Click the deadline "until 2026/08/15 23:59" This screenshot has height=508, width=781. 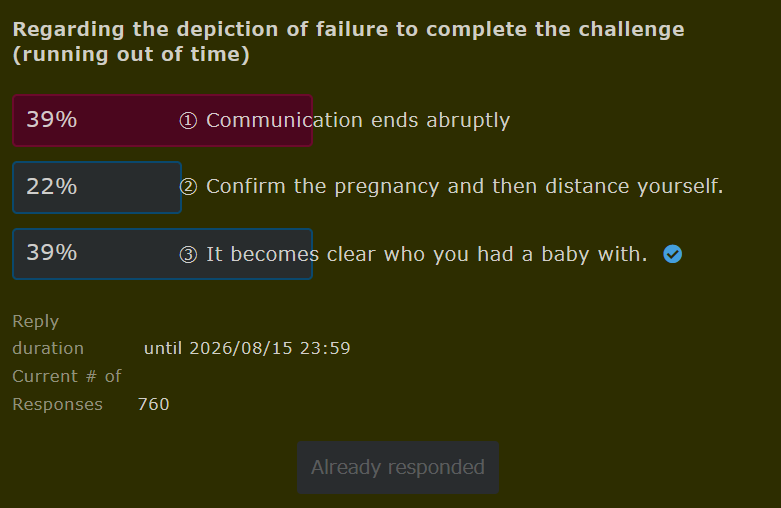(x=247, y=348)
